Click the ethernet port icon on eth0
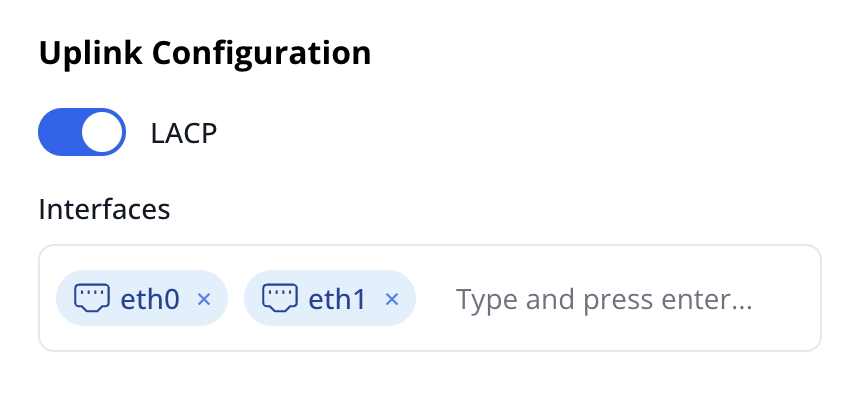856x400 pixels. [91, 297]
